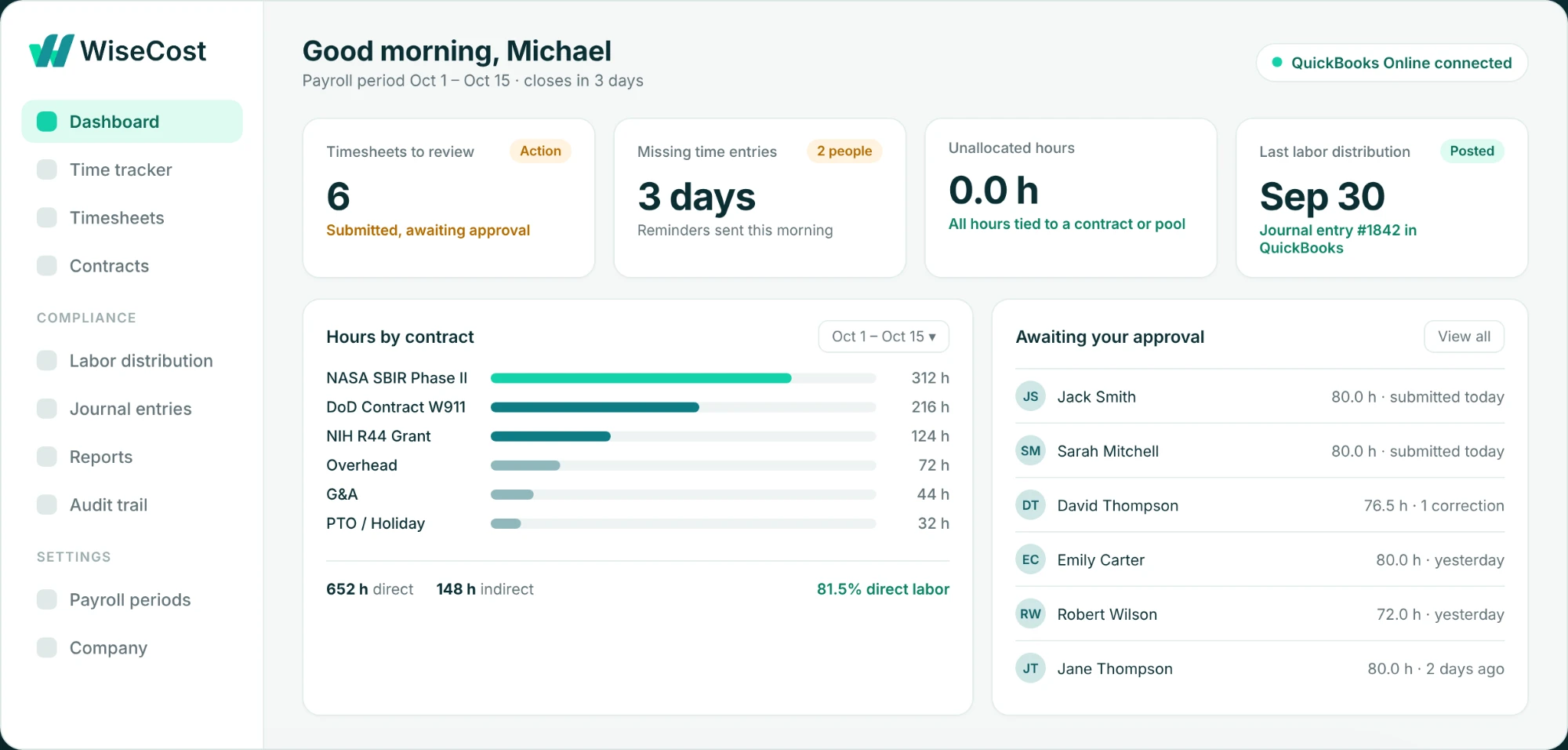Screen dimensions: 1568x750
Task: Click the NASA SBIR Phase II progress bar
Action: pos(683,378)
